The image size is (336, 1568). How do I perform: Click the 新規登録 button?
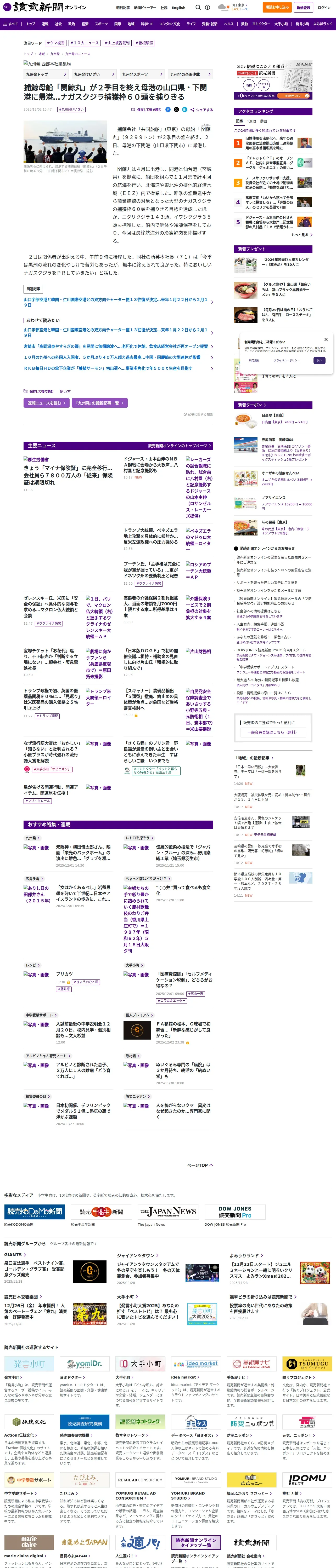coord(303,7)
